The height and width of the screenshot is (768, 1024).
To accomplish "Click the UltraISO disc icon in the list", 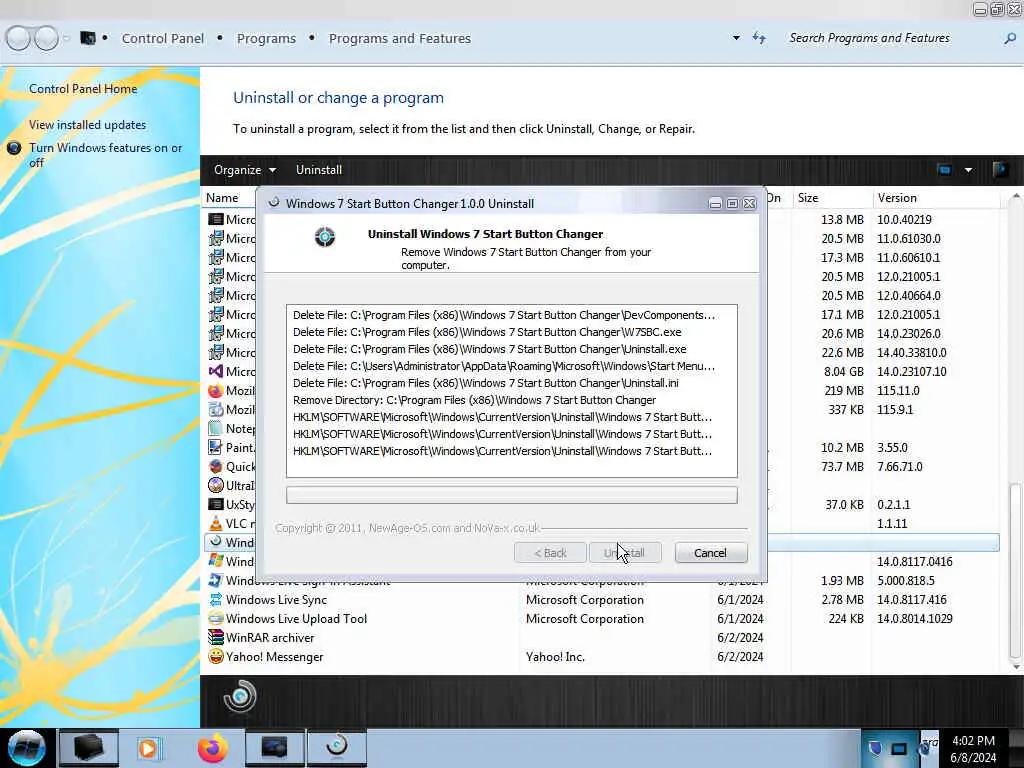I will point(216,485).
